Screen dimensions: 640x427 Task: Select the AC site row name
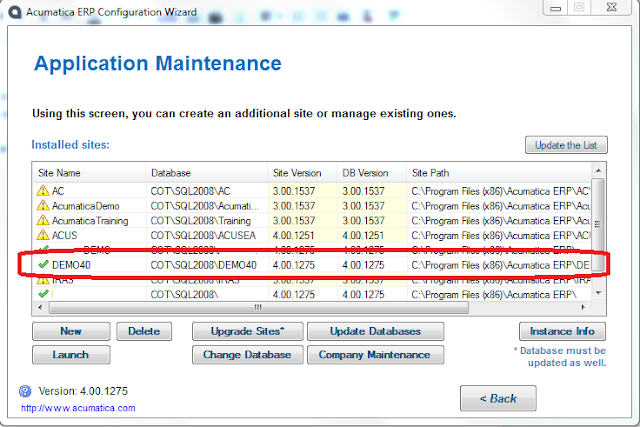coord(58,191)
